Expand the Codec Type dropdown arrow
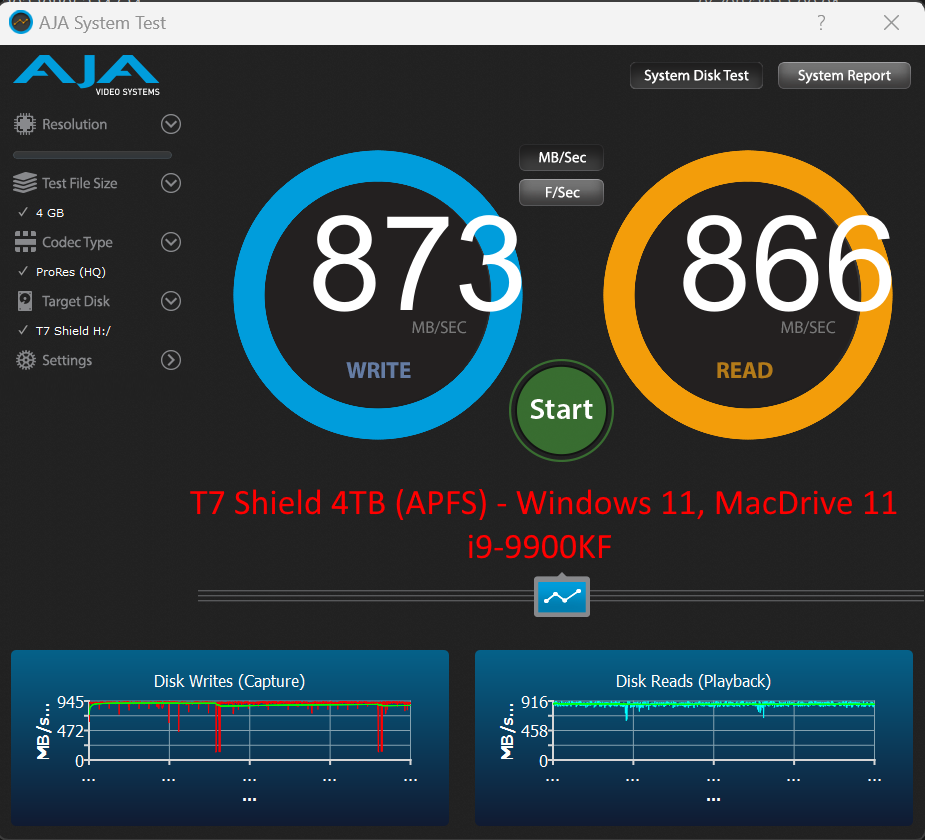The width and height of the screenshot is (925, 840). click(x=171, y=242)
